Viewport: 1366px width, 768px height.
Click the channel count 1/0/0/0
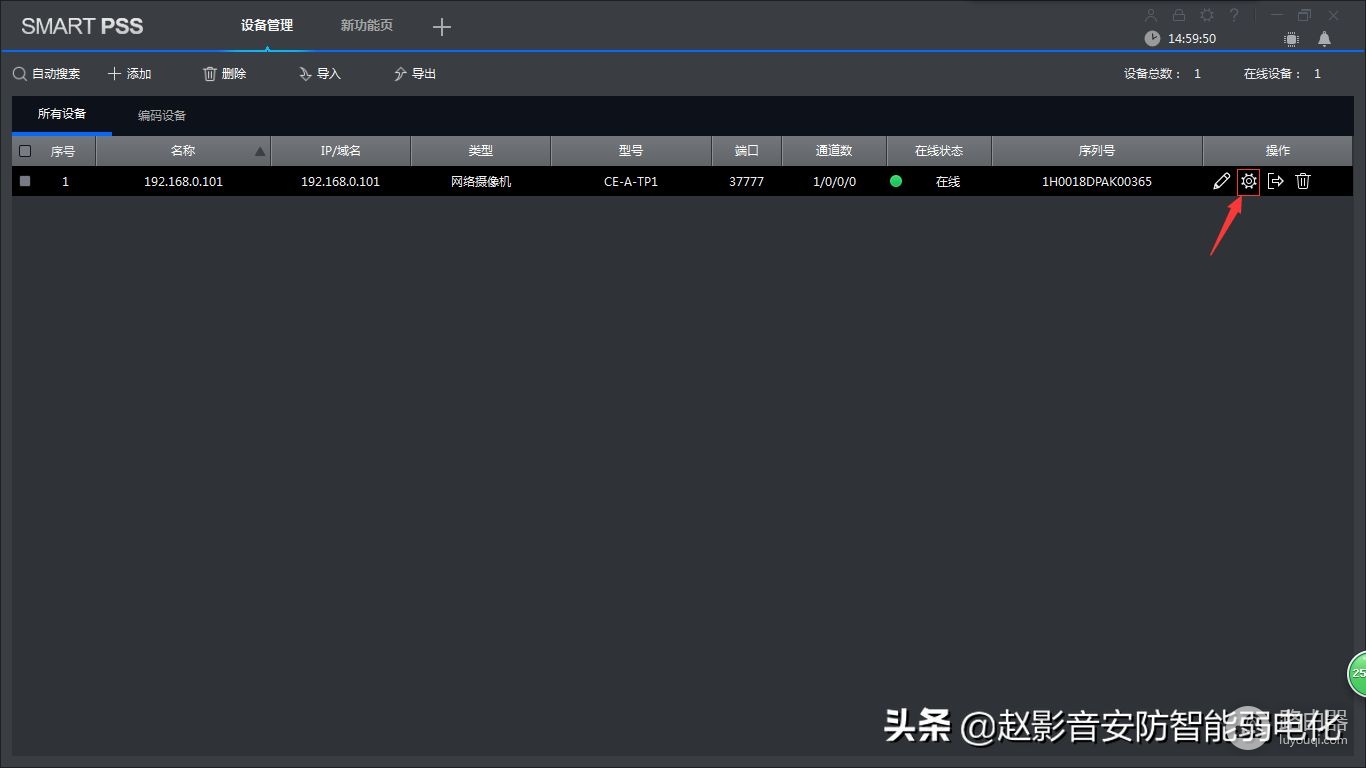click(x=835, y=182)
